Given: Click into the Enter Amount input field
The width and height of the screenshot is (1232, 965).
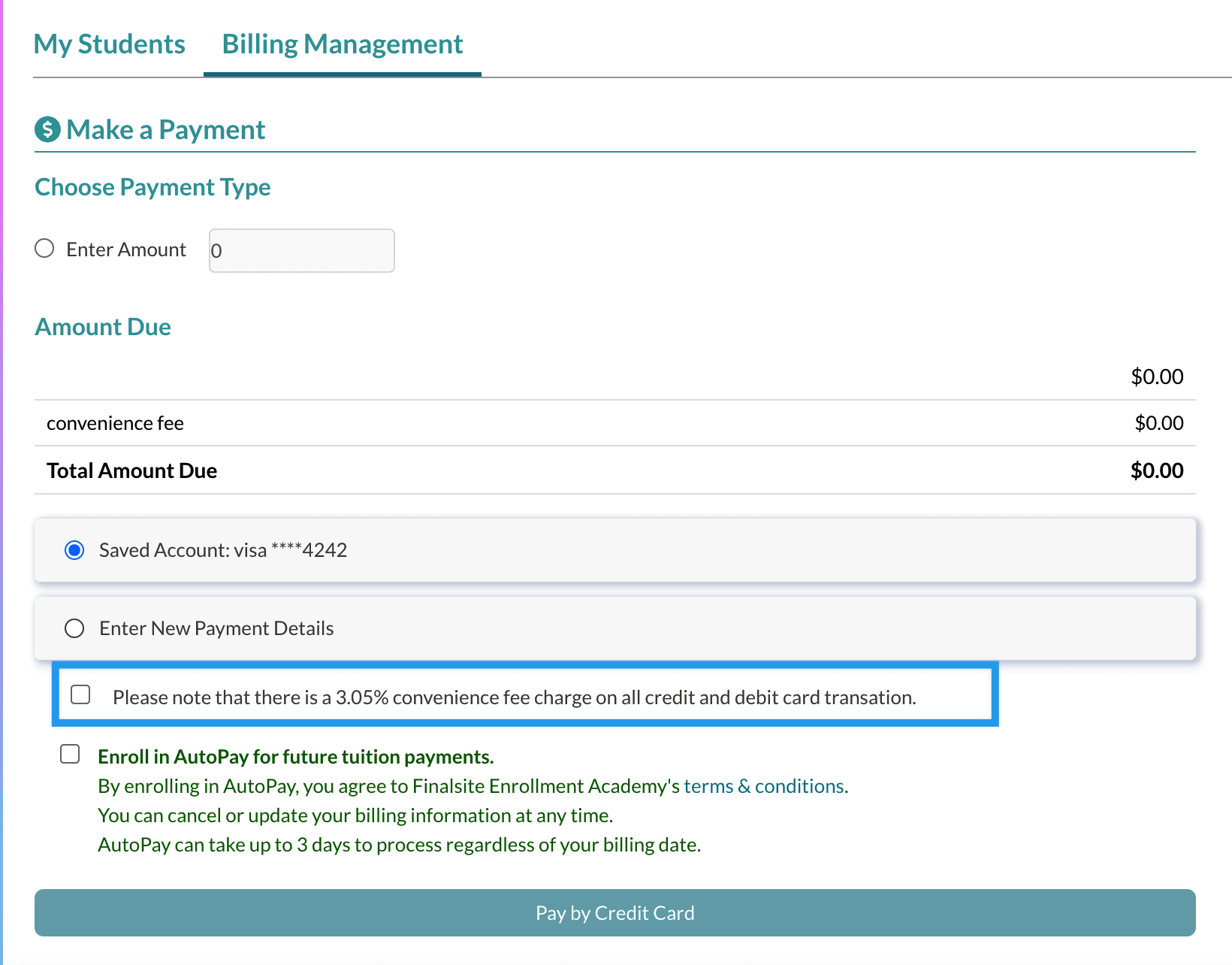Looking at the screenshot, I should point(302,251).
